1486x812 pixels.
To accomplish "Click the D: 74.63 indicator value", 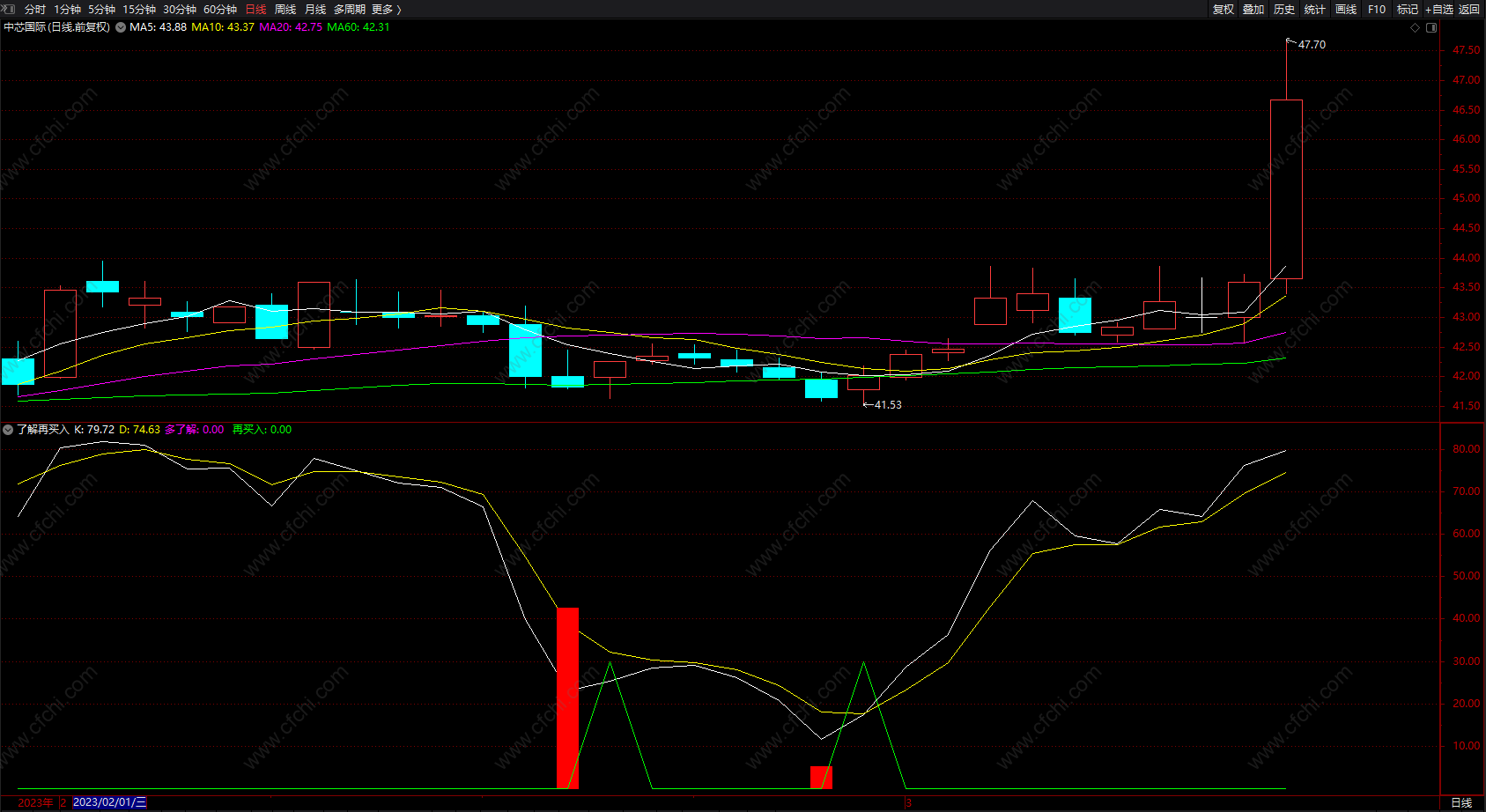I will click(140, 430).
